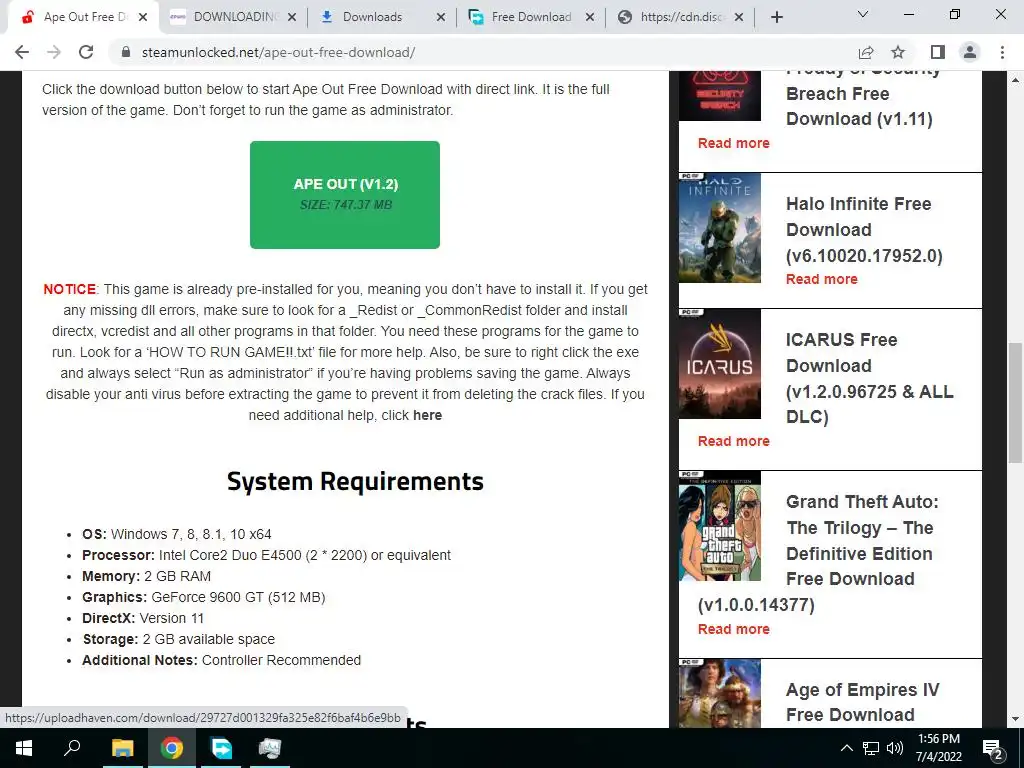The height and width of the screenshot is (768, 1024).
Task: Click 'Additional Notes: Controller Recommended' line
Action: pyautogui.click(x=221, y=660)
